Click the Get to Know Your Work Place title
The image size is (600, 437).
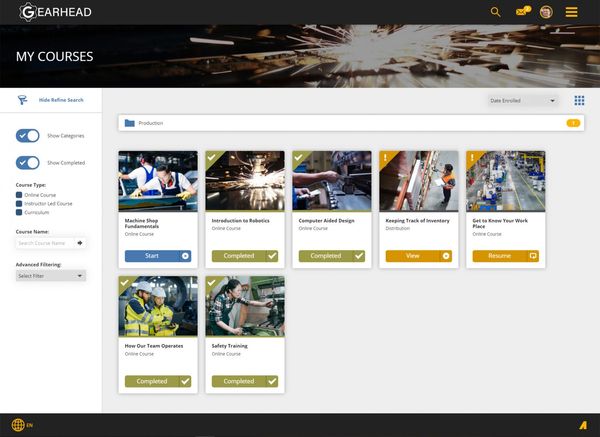[x=500, y=223]
